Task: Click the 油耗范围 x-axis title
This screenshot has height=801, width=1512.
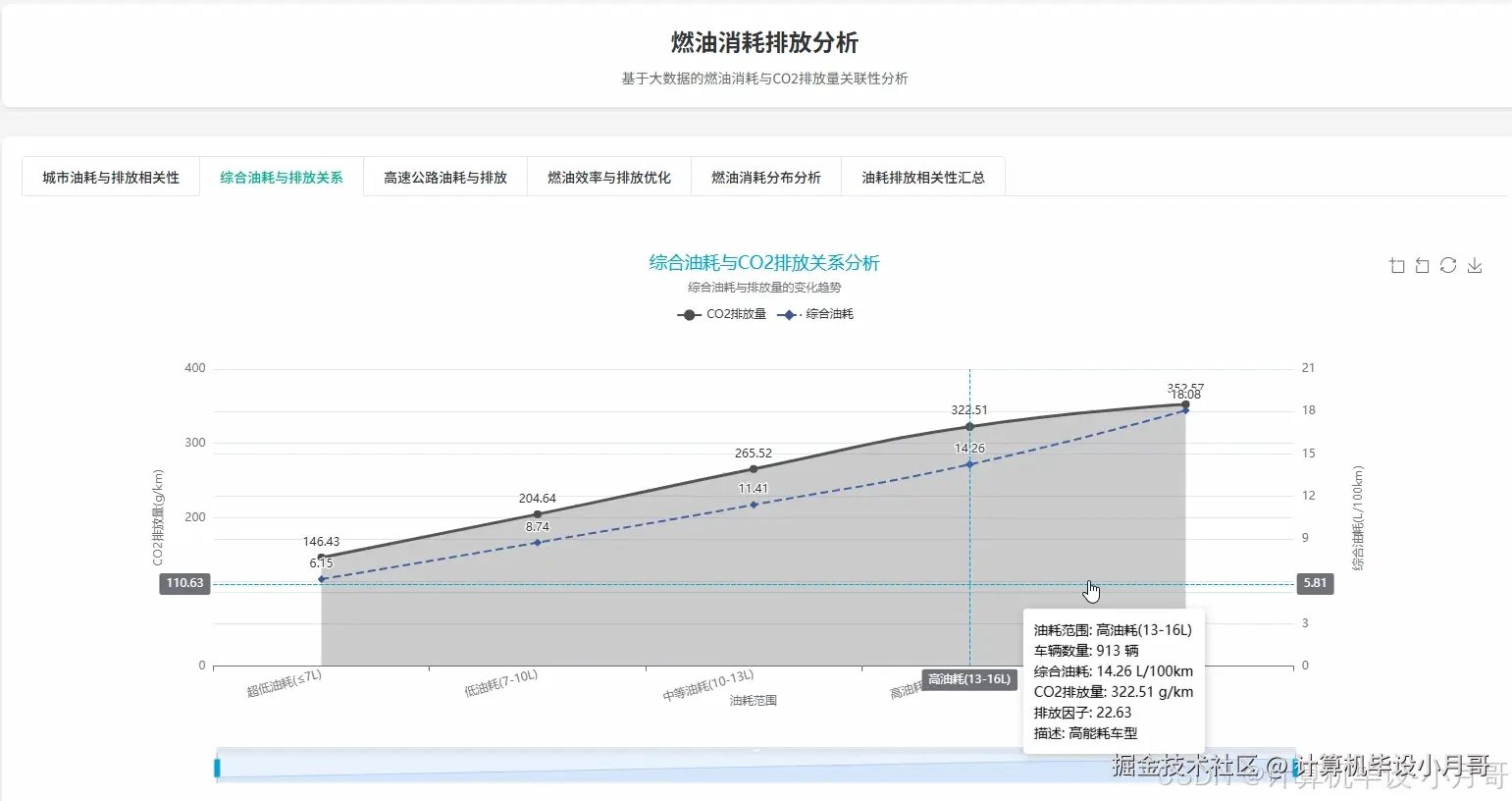Action: 754,701
